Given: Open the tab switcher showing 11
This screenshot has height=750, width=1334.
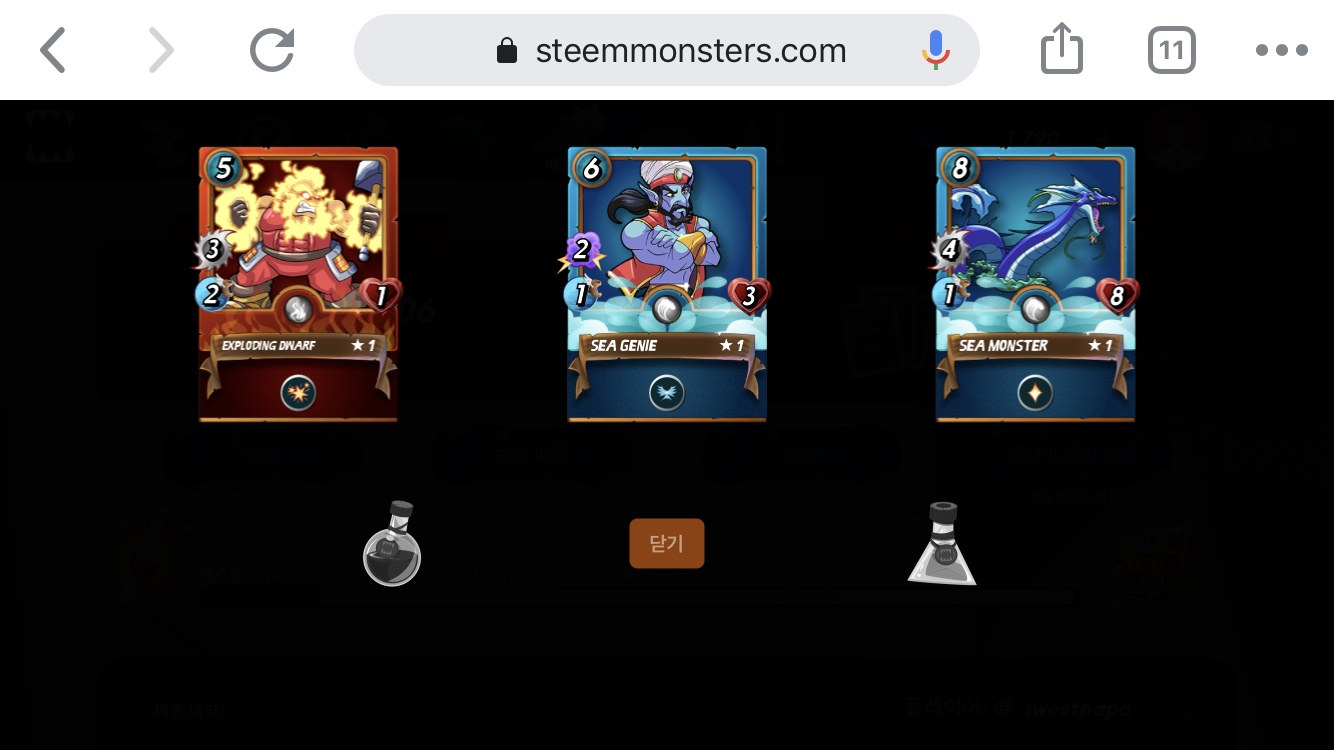Looking at the screenshot, I should [1171, 50].
